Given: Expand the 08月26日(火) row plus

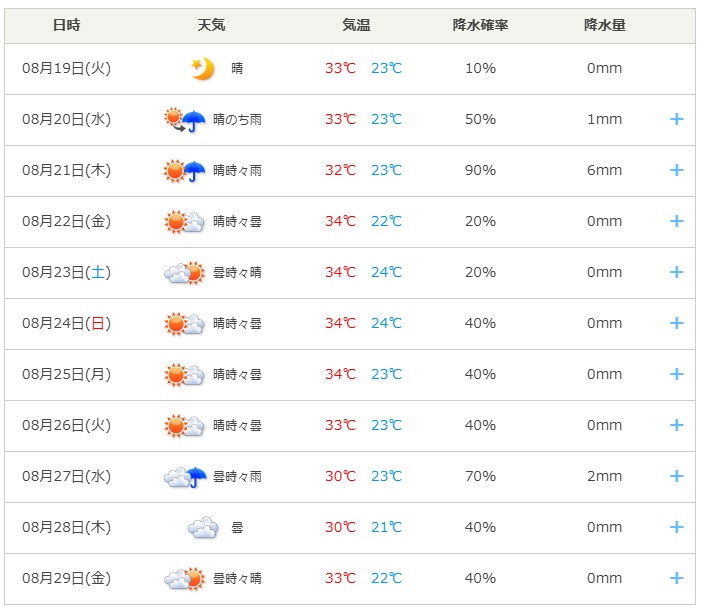Looking at the screenshot, I should click(677, 425).
